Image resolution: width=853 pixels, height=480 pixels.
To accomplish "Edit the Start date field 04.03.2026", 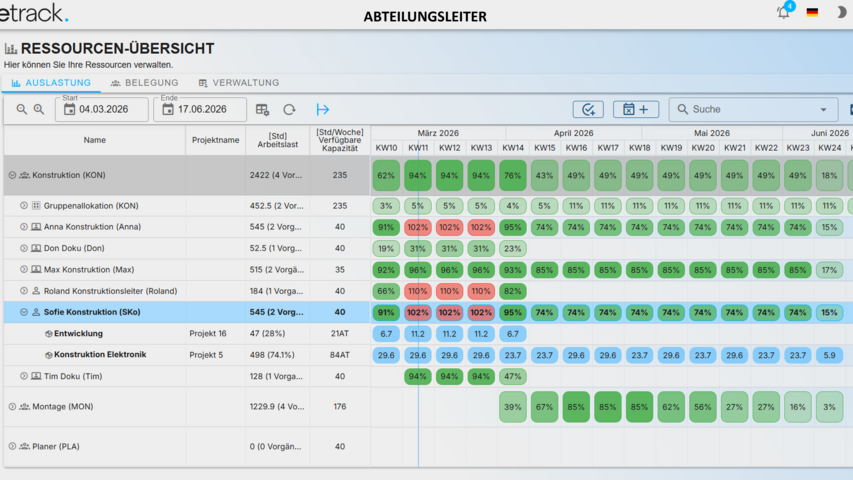I will pyautogui.click(x=102, y=109).
